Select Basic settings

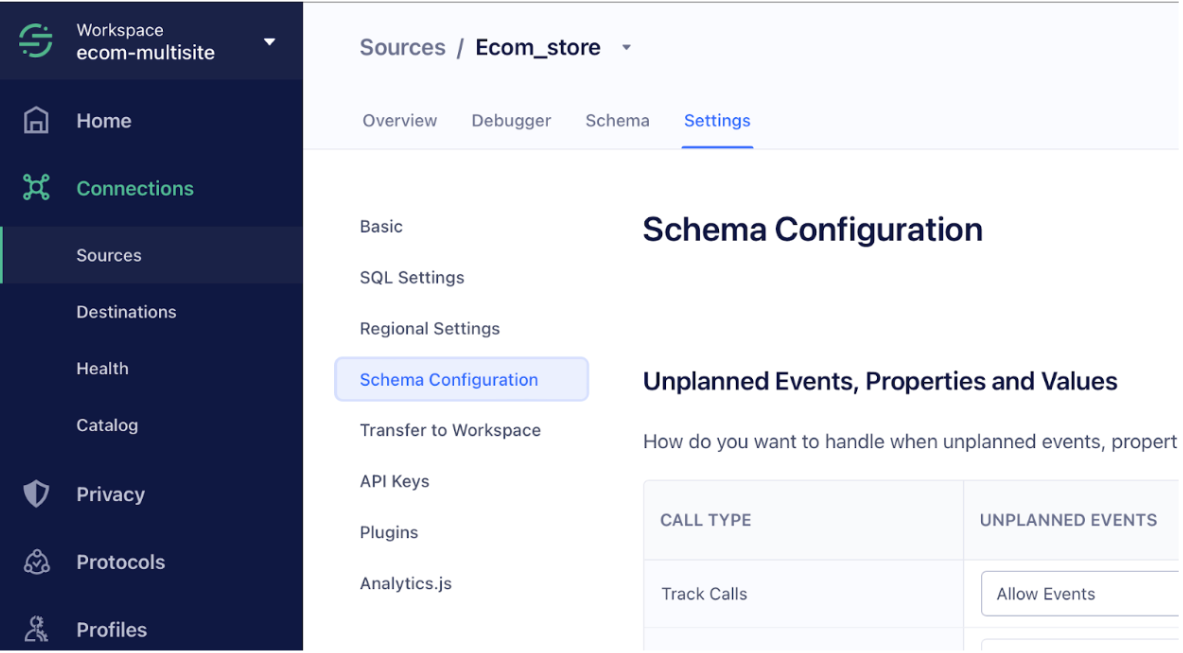pyautogui.click(x=381, y=226)
